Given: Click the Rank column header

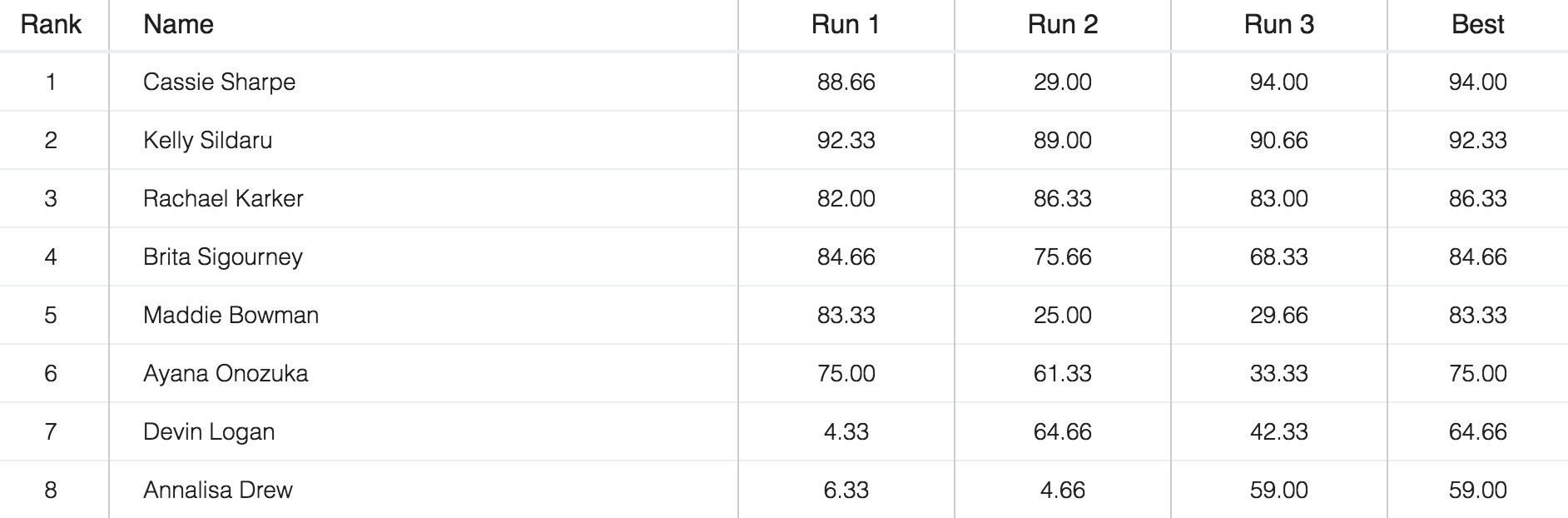Looking at the screenshot, I should (x=51, y=25).
